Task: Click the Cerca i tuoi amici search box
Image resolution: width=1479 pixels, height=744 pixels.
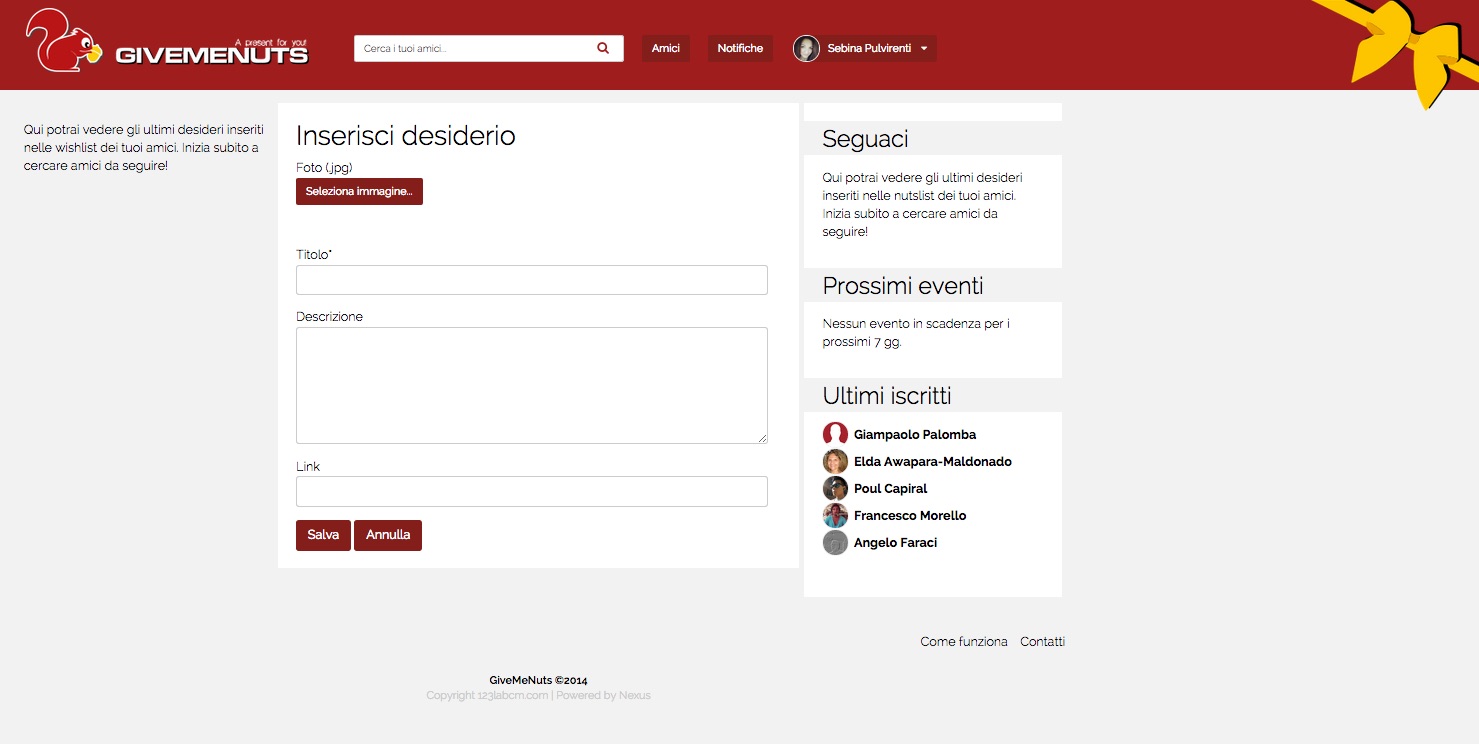Action: tap(475, 48)
